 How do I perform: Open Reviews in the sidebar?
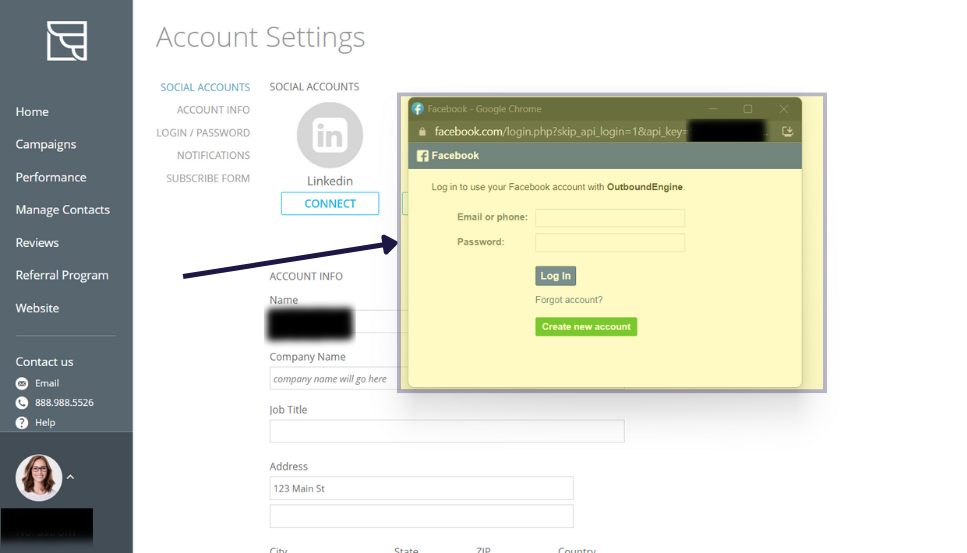click(37, 242)
